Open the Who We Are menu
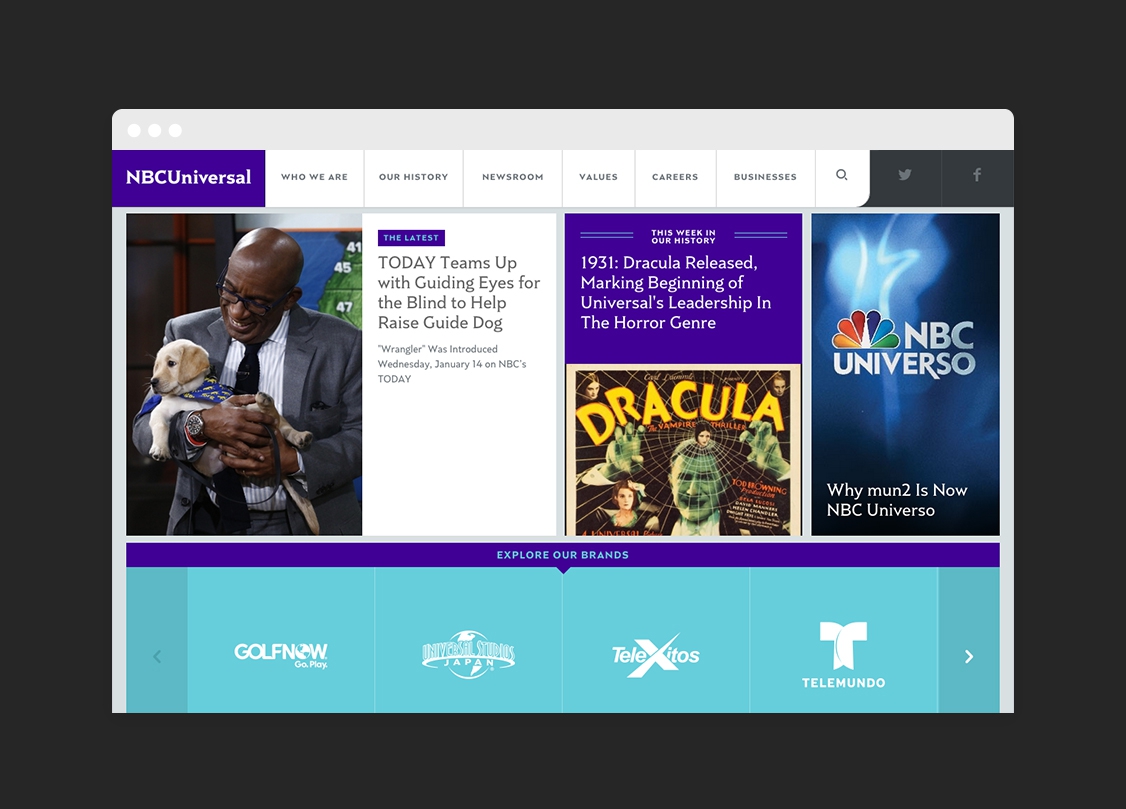The image size is (1126, 809). click(314, 177)
